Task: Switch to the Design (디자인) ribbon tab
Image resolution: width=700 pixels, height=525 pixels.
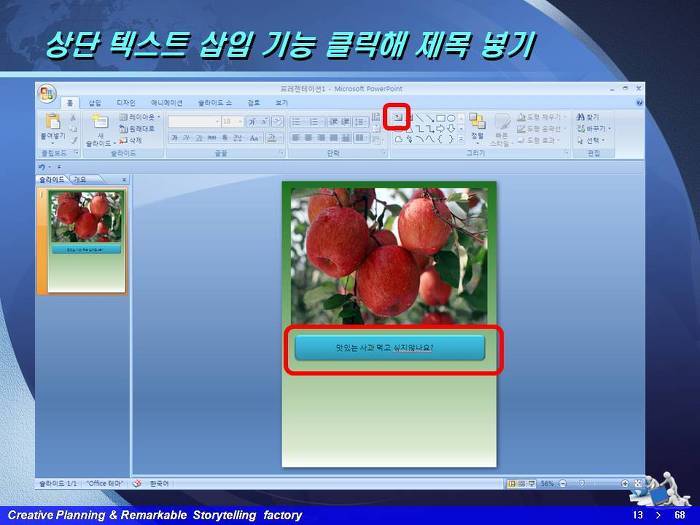Action: [x=125, y=103]
